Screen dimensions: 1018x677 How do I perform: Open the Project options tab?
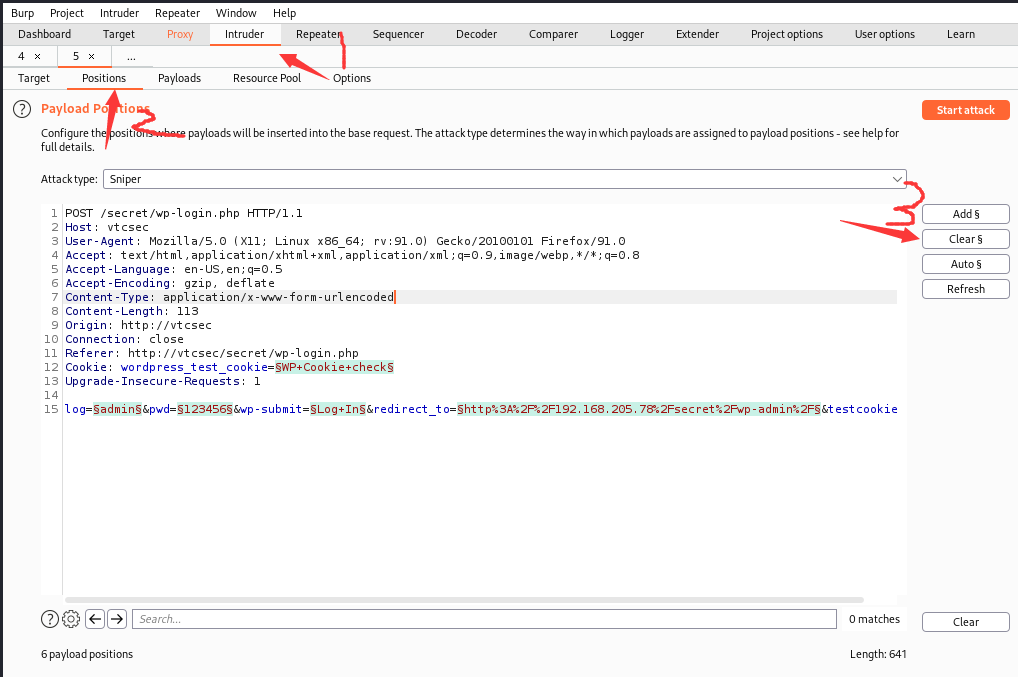787,34
